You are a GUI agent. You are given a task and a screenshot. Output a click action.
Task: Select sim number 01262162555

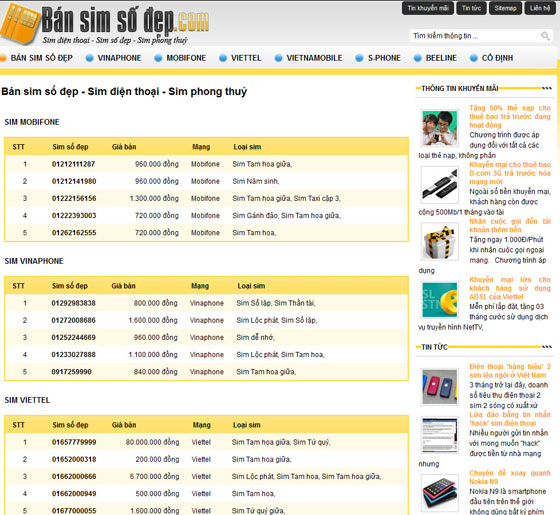[x=74, y=232]
